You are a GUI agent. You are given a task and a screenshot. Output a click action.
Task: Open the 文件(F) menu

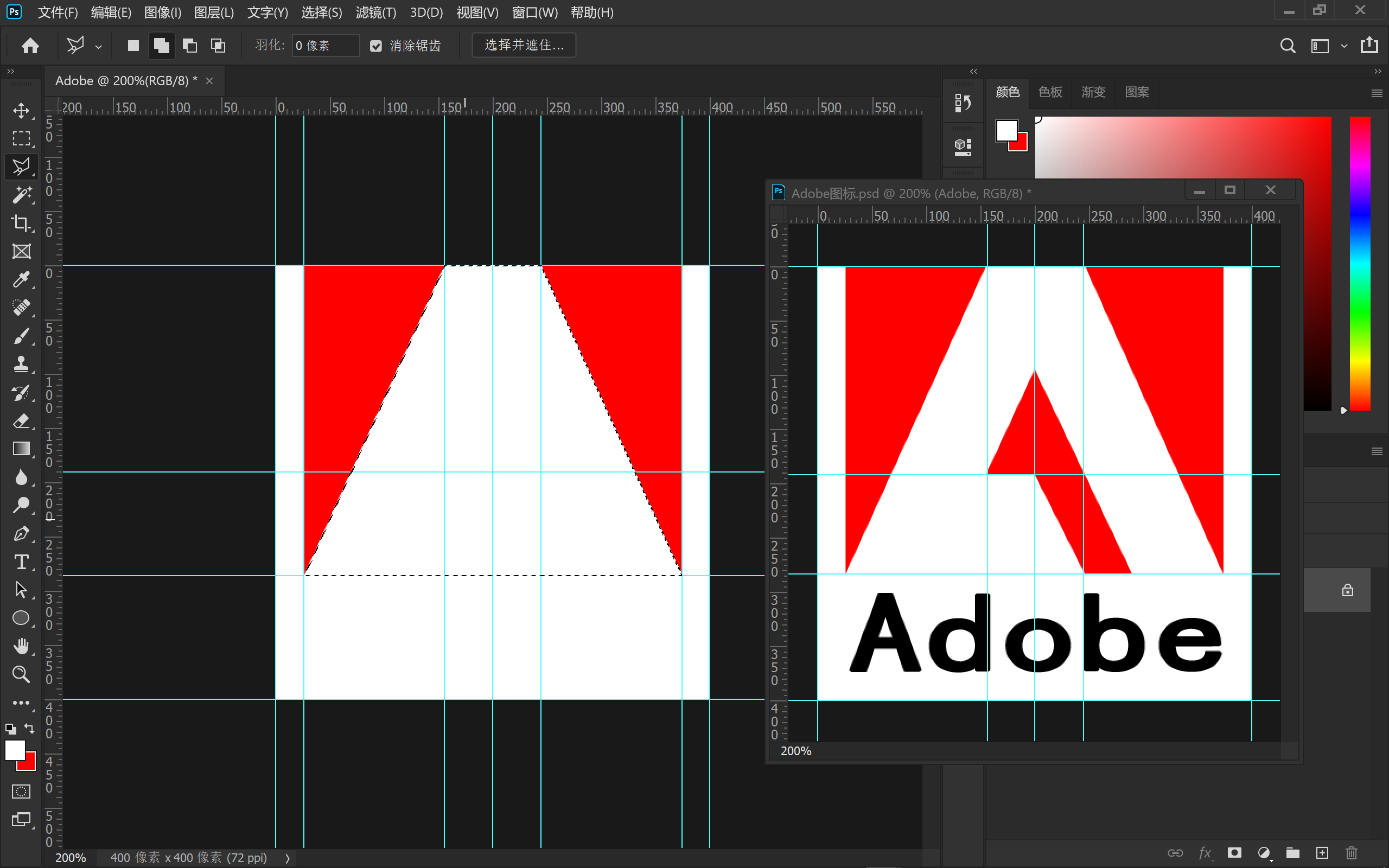(x=58, y=12)
